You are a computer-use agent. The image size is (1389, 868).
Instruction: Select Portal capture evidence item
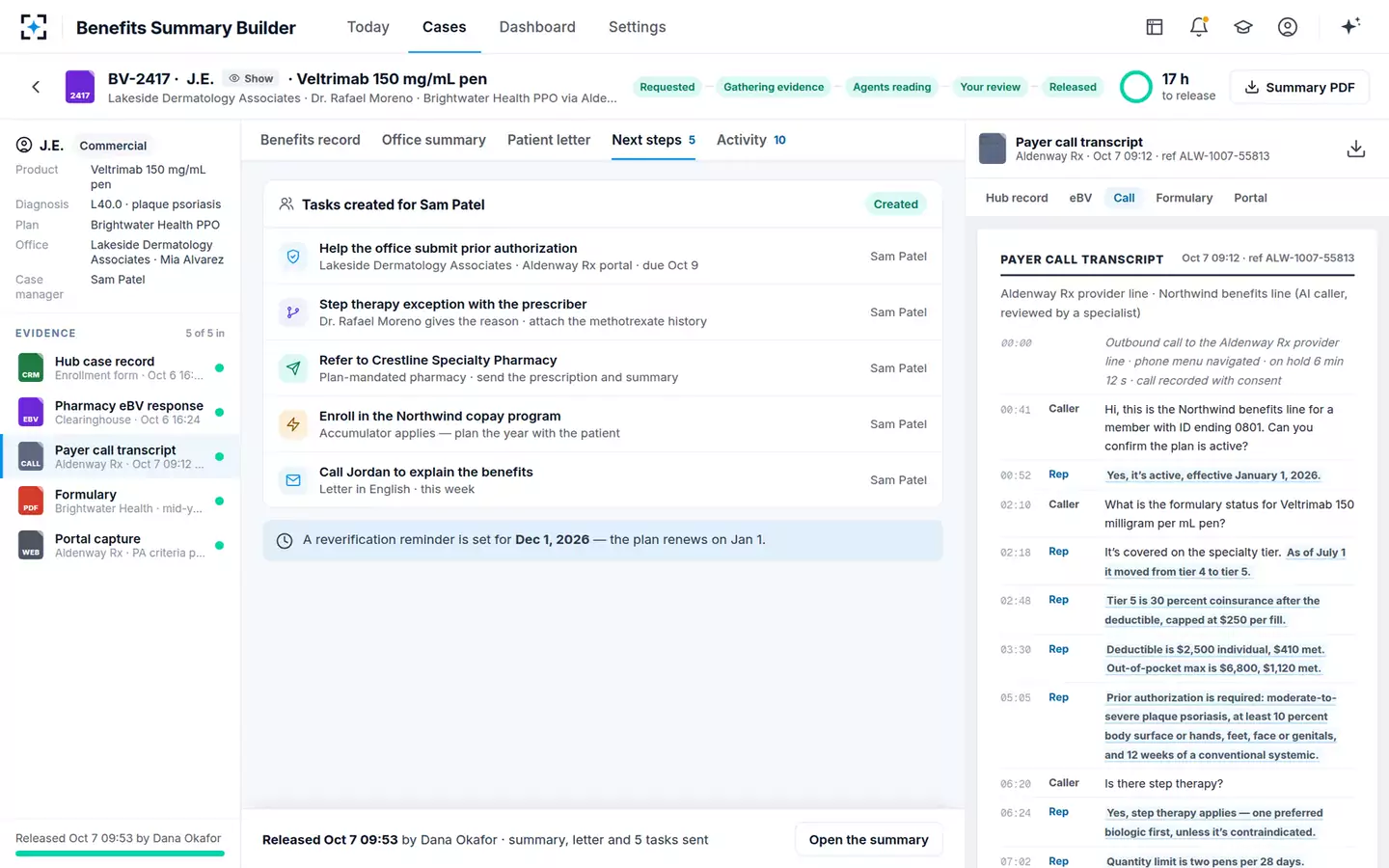click(x=120, y=545)
